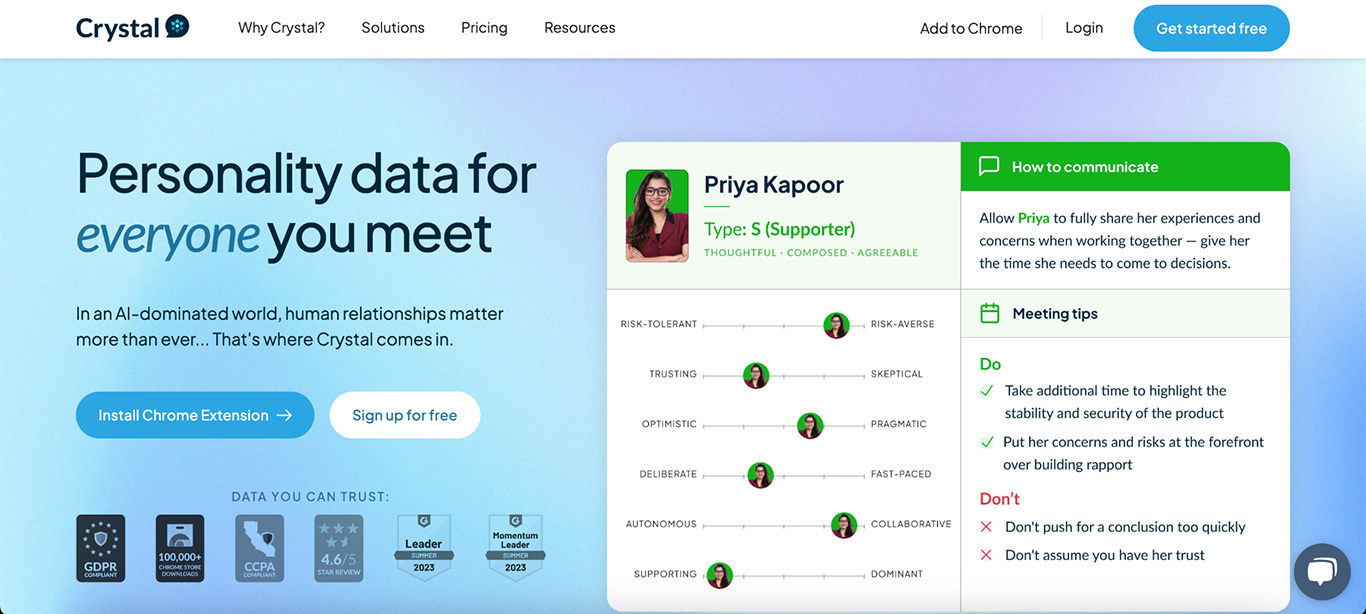The width and height of the screenshot is (1366, 614).
Task: Click the Optimistic to Pragmatic slider marker
Action: tap(810, 425)
